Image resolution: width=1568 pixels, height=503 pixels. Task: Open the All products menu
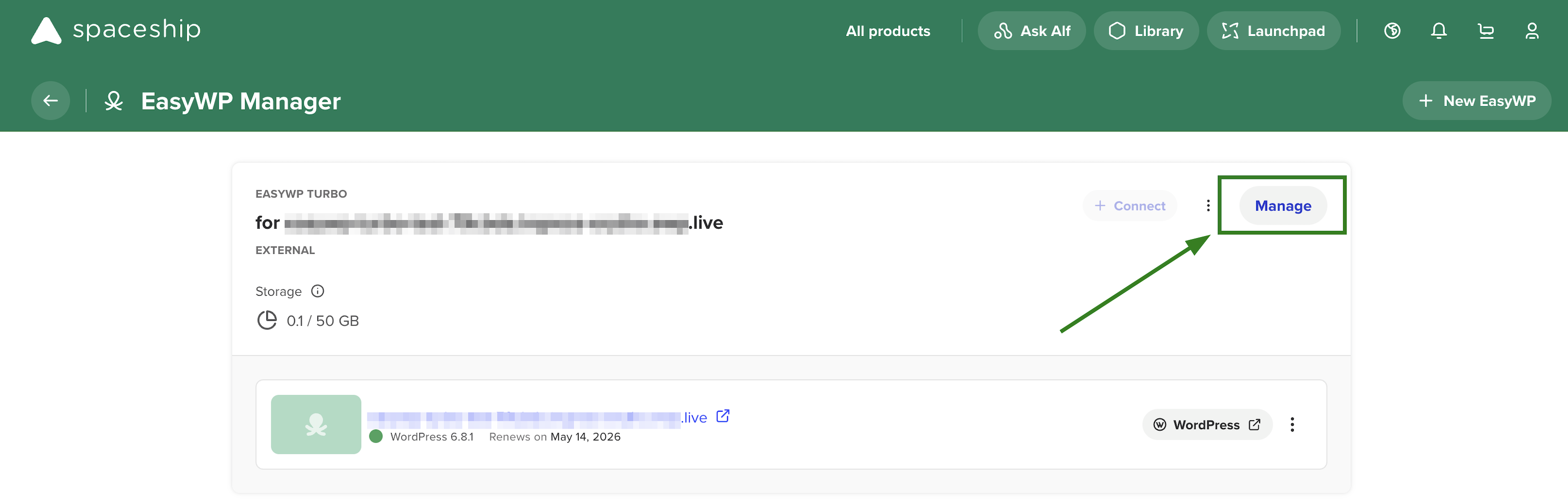[x=888, y=31]
